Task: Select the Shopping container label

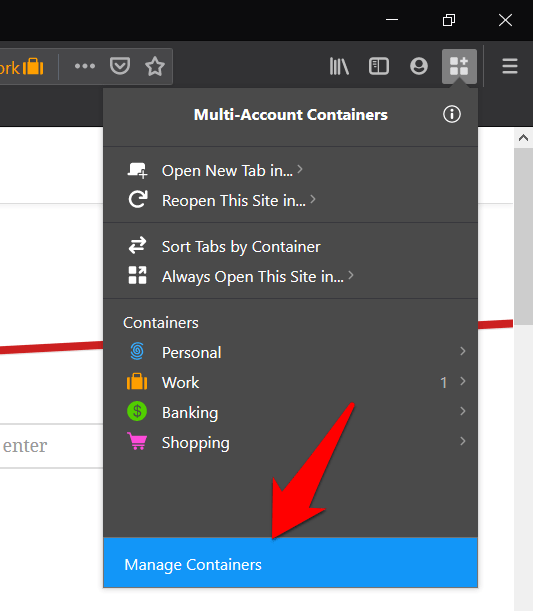Action: 196,443
